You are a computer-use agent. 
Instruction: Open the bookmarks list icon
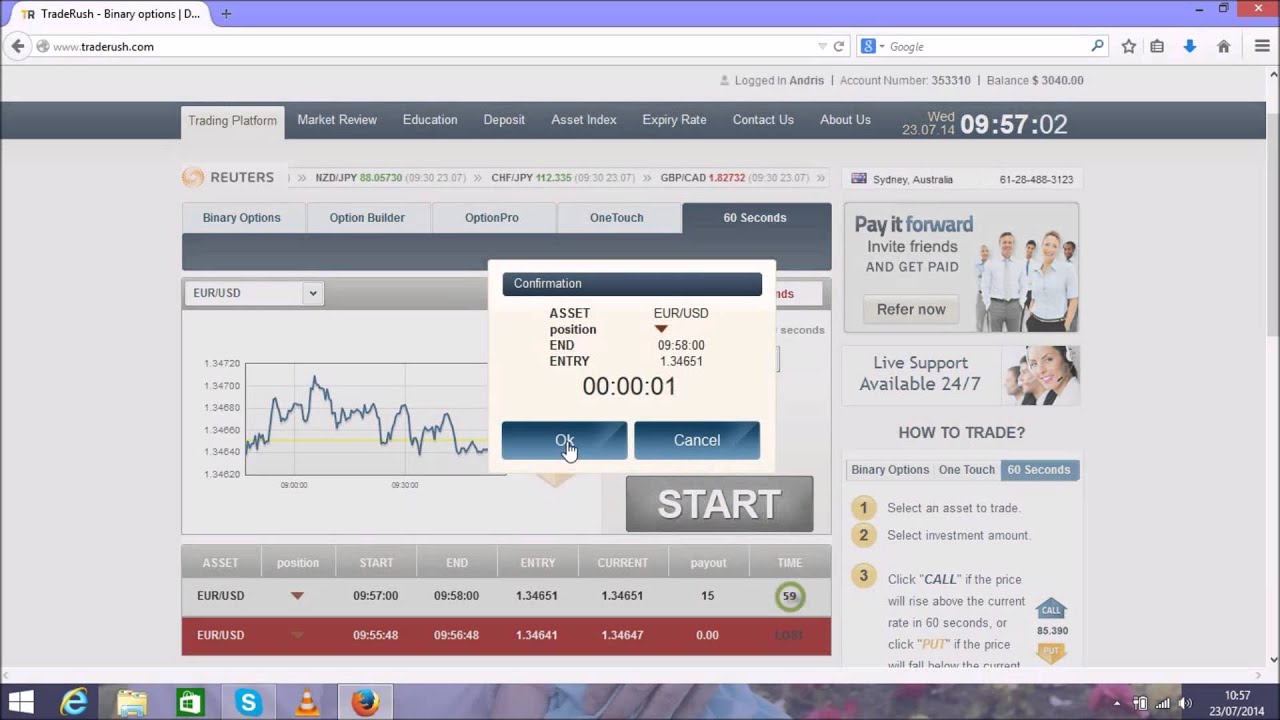[1157, 46]
